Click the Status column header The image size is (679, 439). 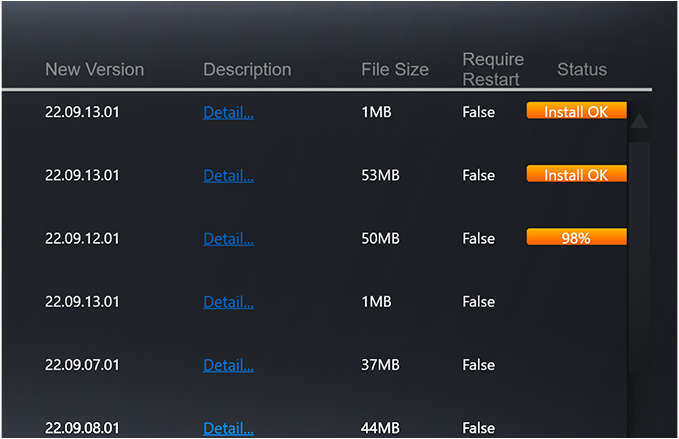pyautogui.click(x=582, y=70)
